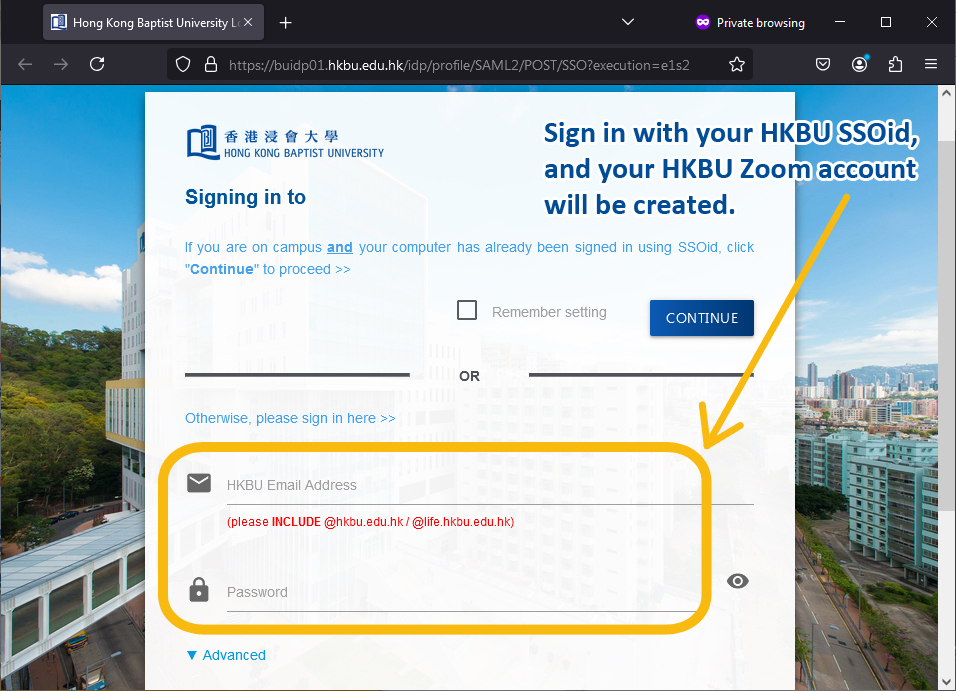Expand the Advanced options section
Image resolution: width=956 pixels, height=691 pixels.
(226, 655)
